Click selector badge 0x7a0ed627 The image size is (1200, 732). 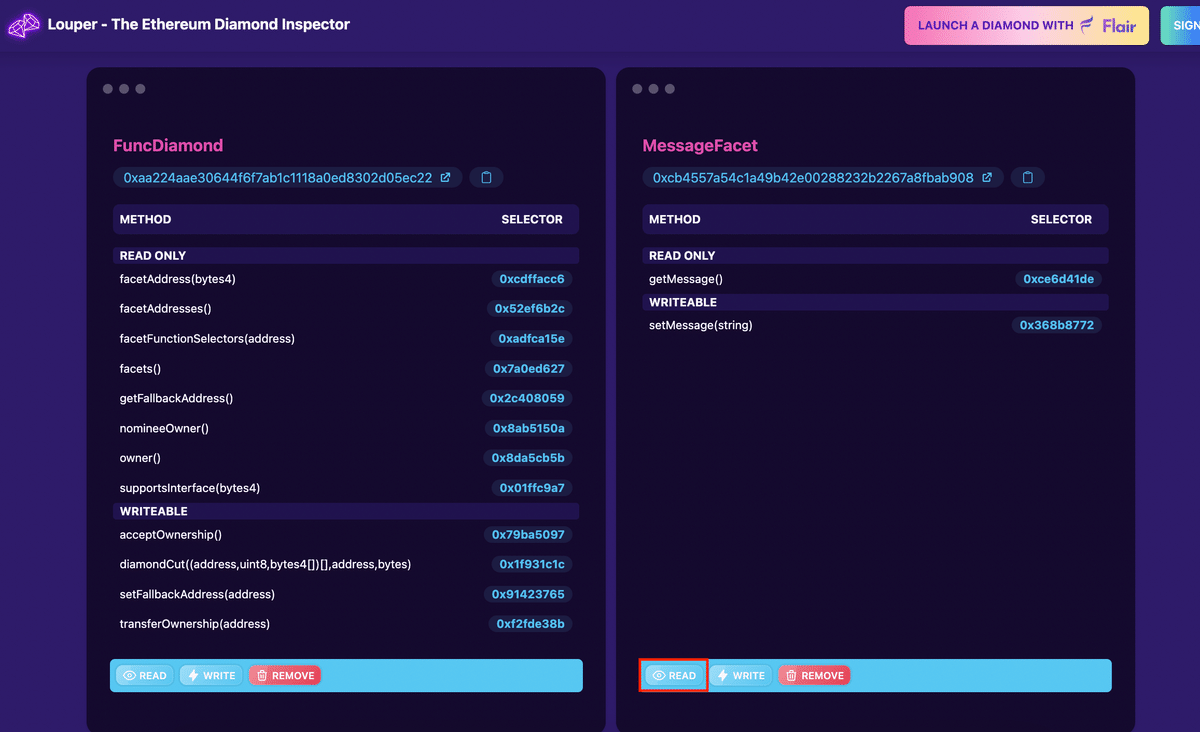(x=529, y=369)
